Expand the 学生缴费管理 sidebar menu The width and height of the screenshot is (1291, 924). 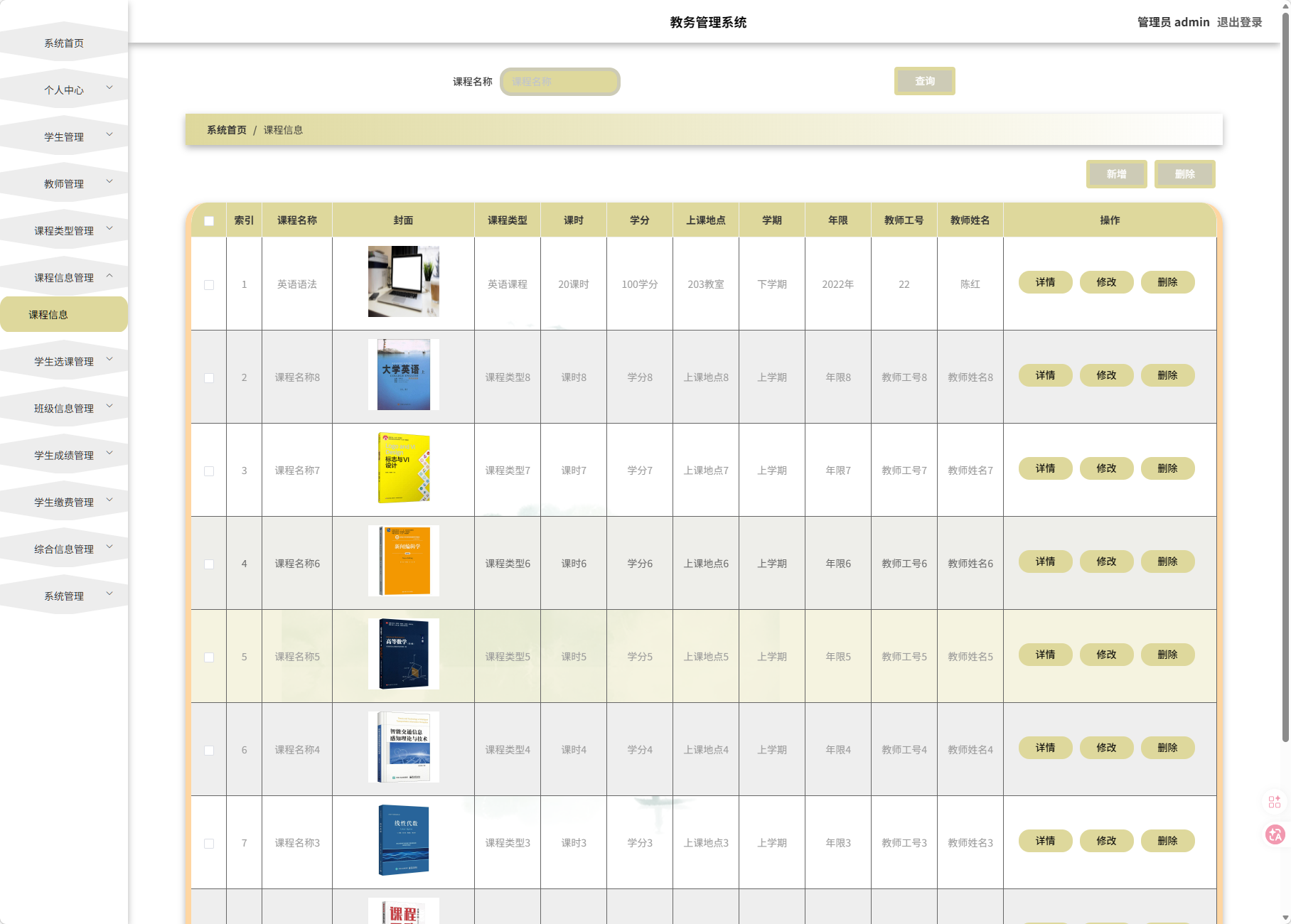64,502
